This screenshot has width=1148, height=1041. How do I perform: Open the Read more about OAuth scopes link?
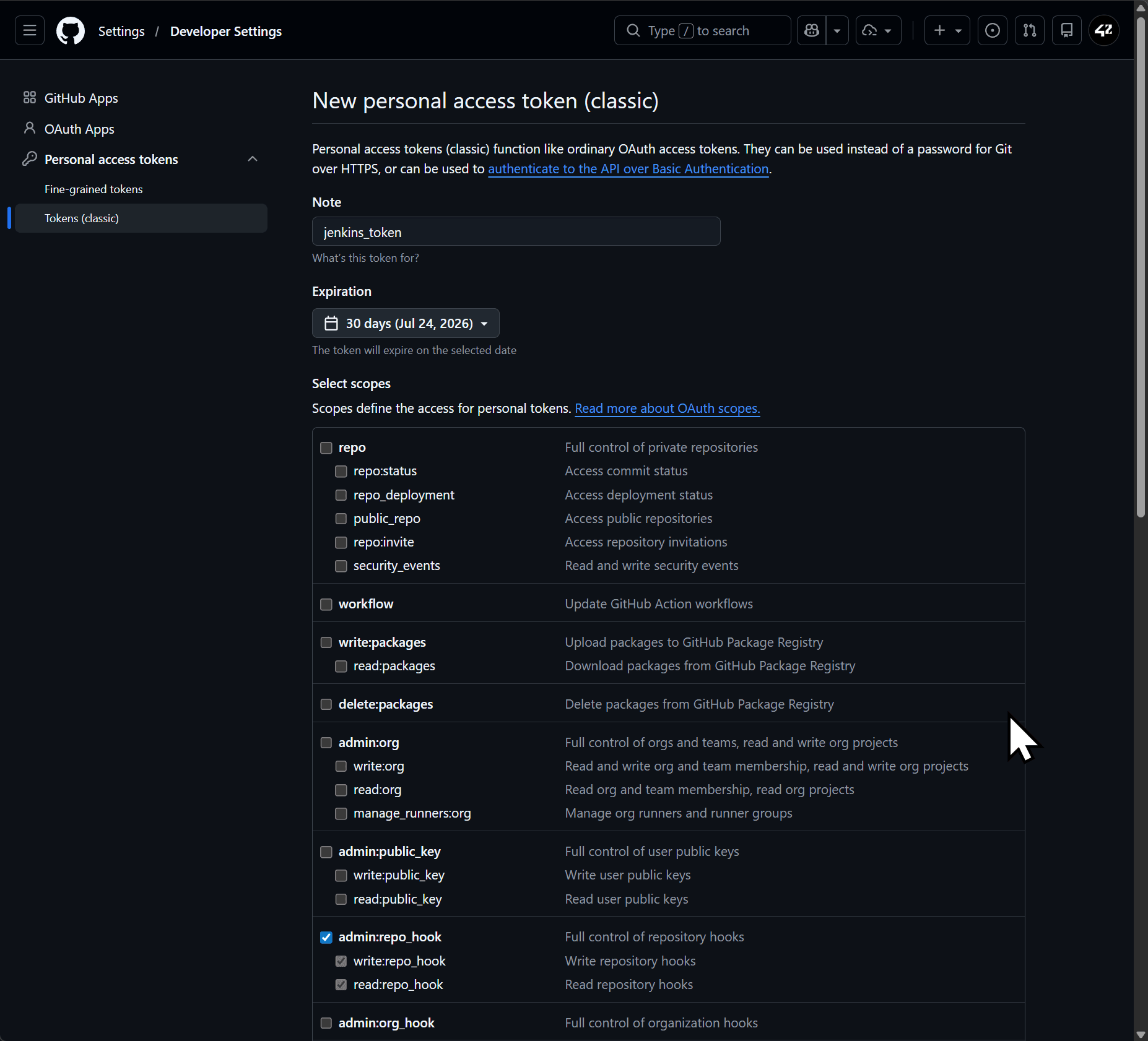coord(667,408)
